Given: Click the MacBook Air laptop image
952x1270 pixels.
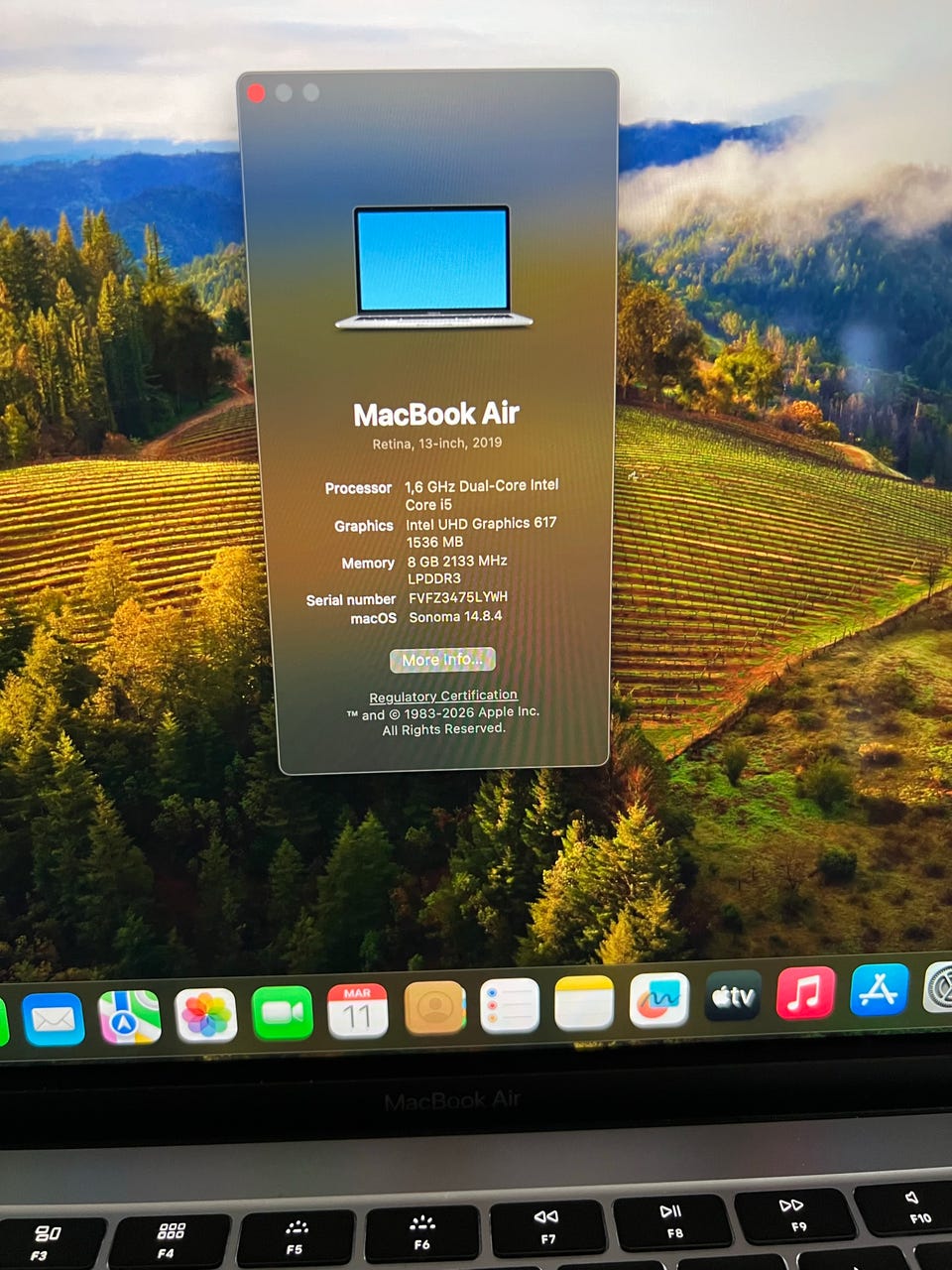Looking at the screenshot, I should click(433, 268).
